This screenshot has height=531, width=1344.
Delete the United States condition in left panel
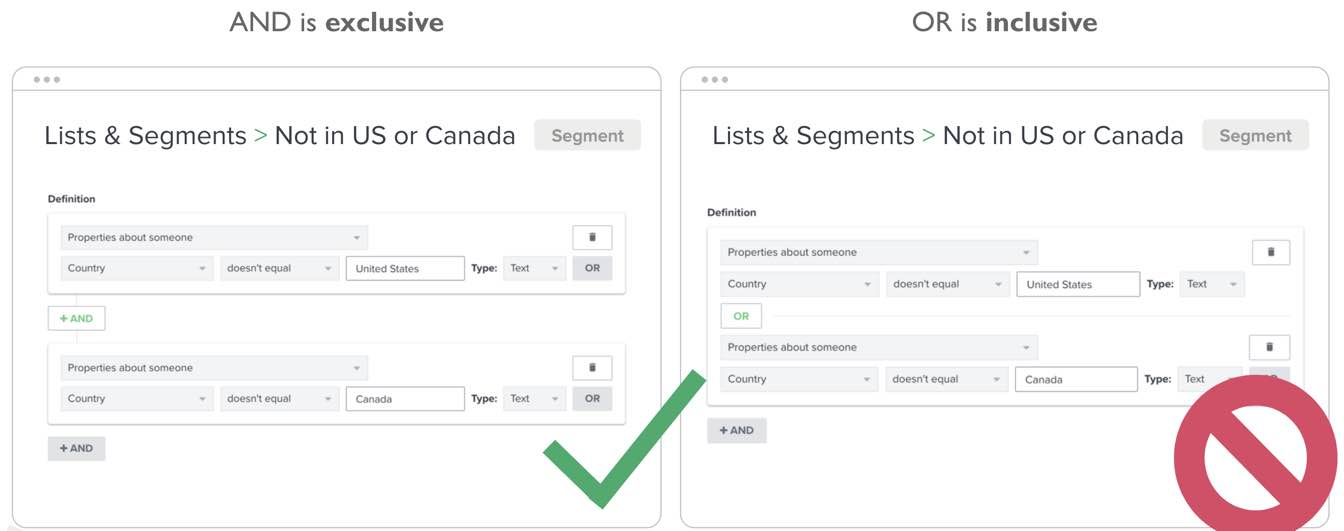pos(592,238)
